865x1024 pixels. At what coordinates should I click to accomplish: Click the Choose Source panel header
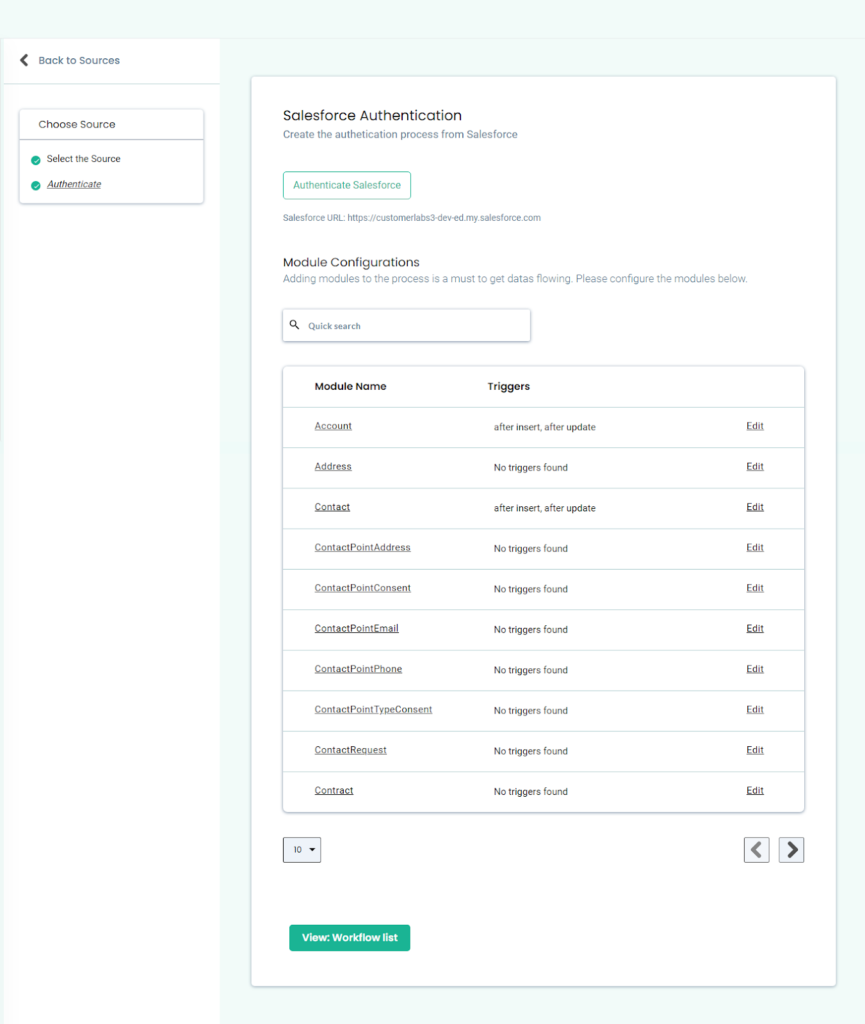tap(112, 124)
